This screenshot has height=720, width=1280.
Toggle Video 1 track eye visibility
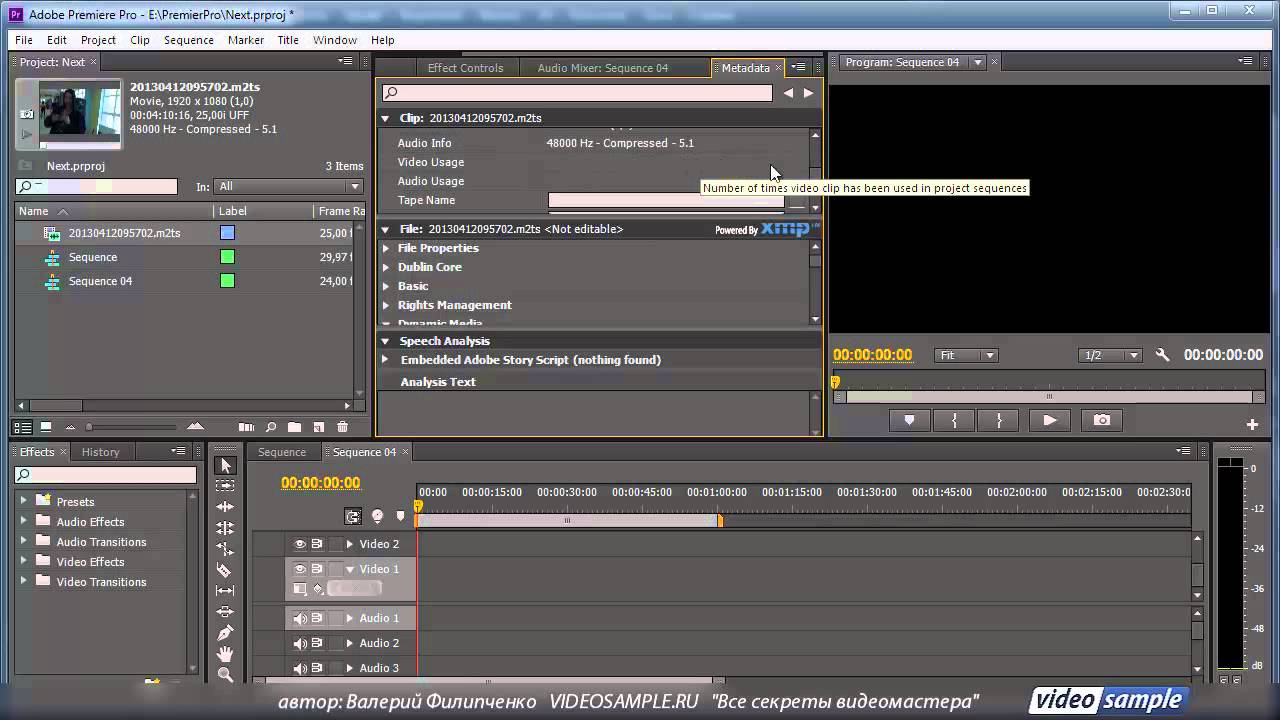299,569
